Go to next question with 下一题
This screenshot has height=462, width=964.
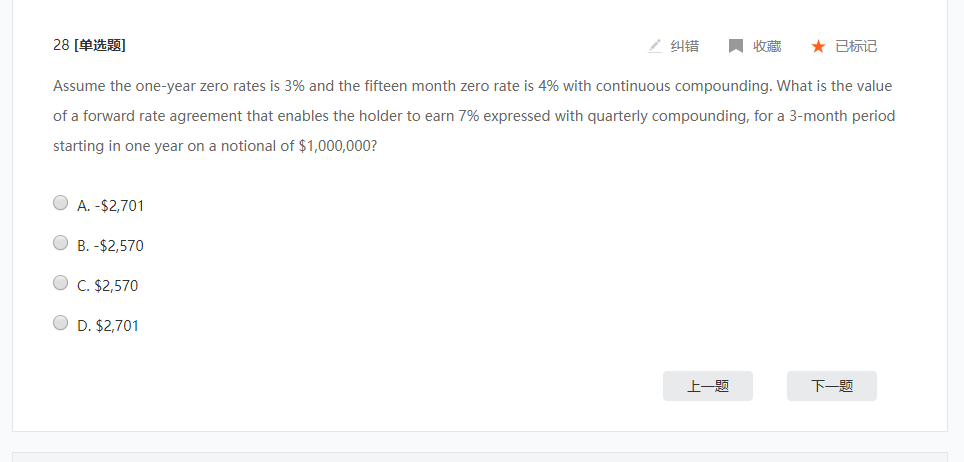pyautogui.click(x=831, y=386)
